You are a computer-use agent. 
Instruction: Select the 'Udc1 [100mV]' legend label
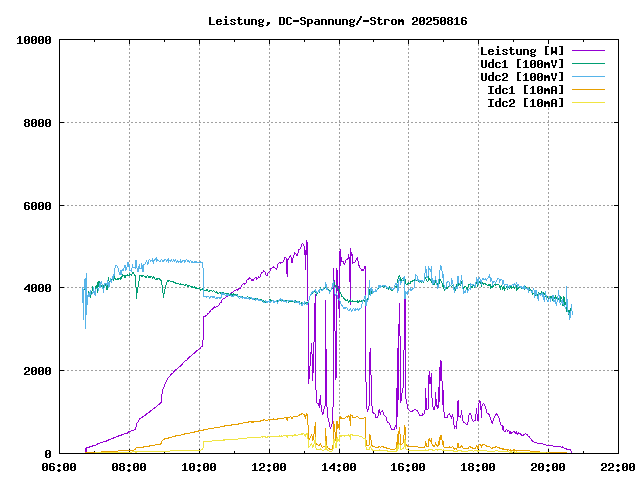(522, 63)
